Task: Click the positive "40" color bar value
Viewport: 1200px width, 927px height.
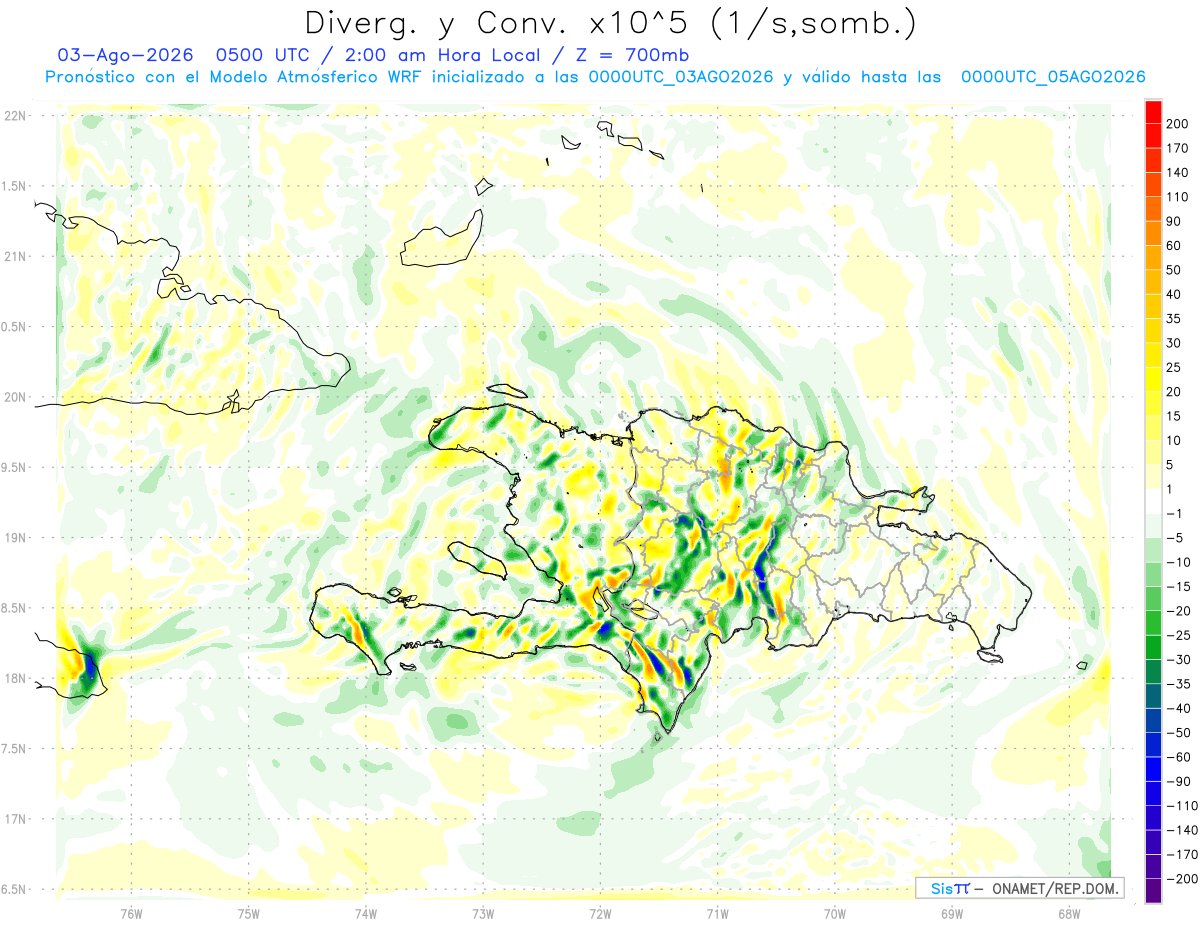Action: pyautogui.click(x=1174, y=295)
